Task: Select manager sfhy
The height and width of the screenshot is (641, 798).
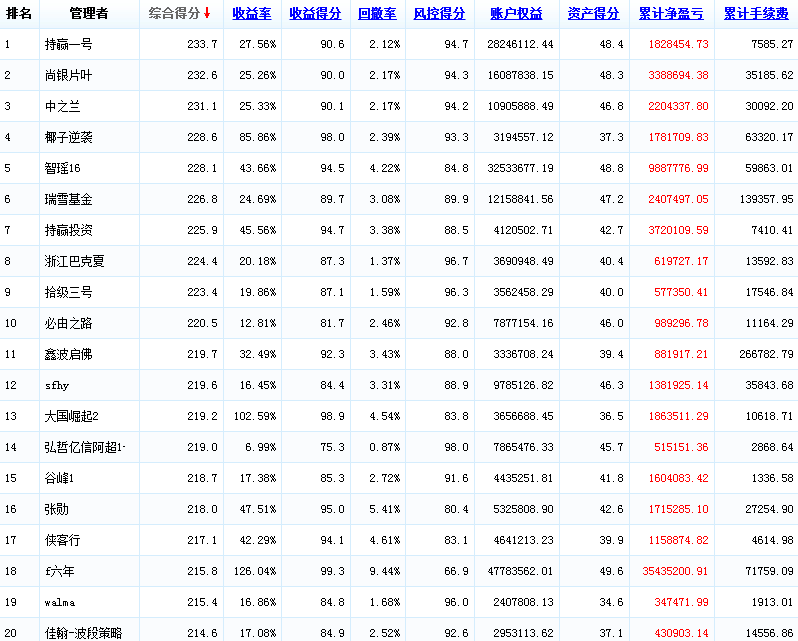Action: click(57, 386)
